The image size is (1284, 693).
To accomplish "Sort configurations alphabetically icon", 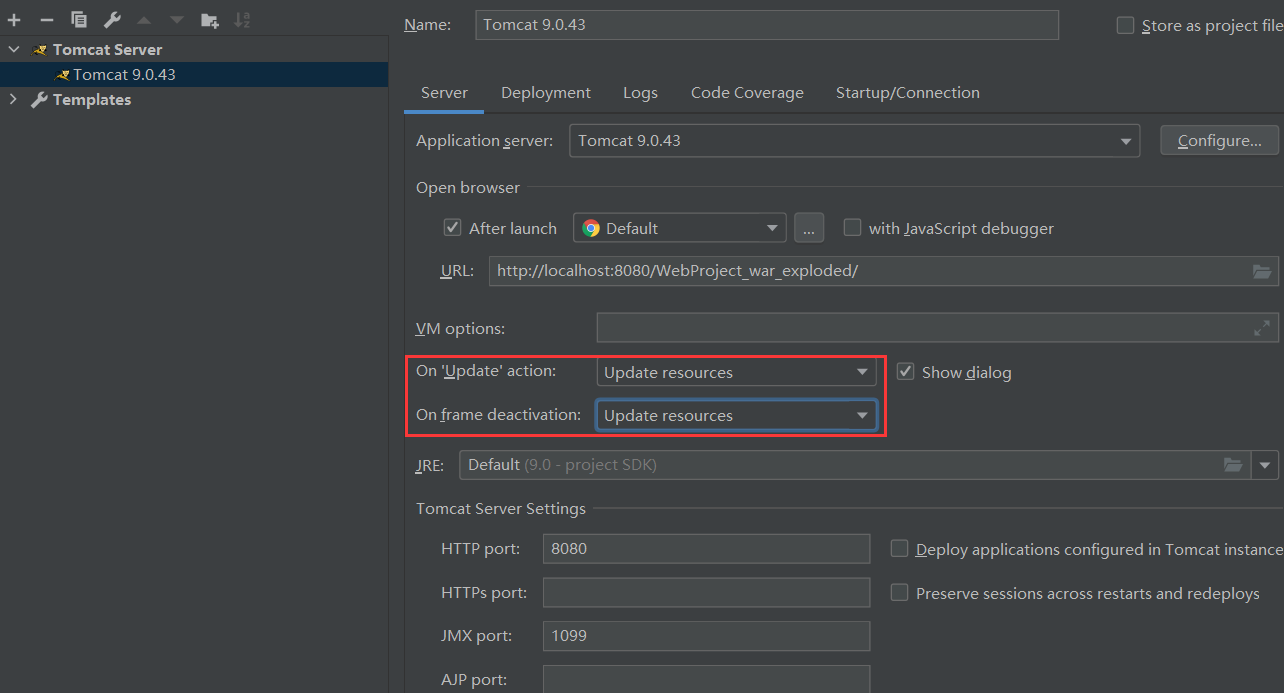I will pos(242,20).
